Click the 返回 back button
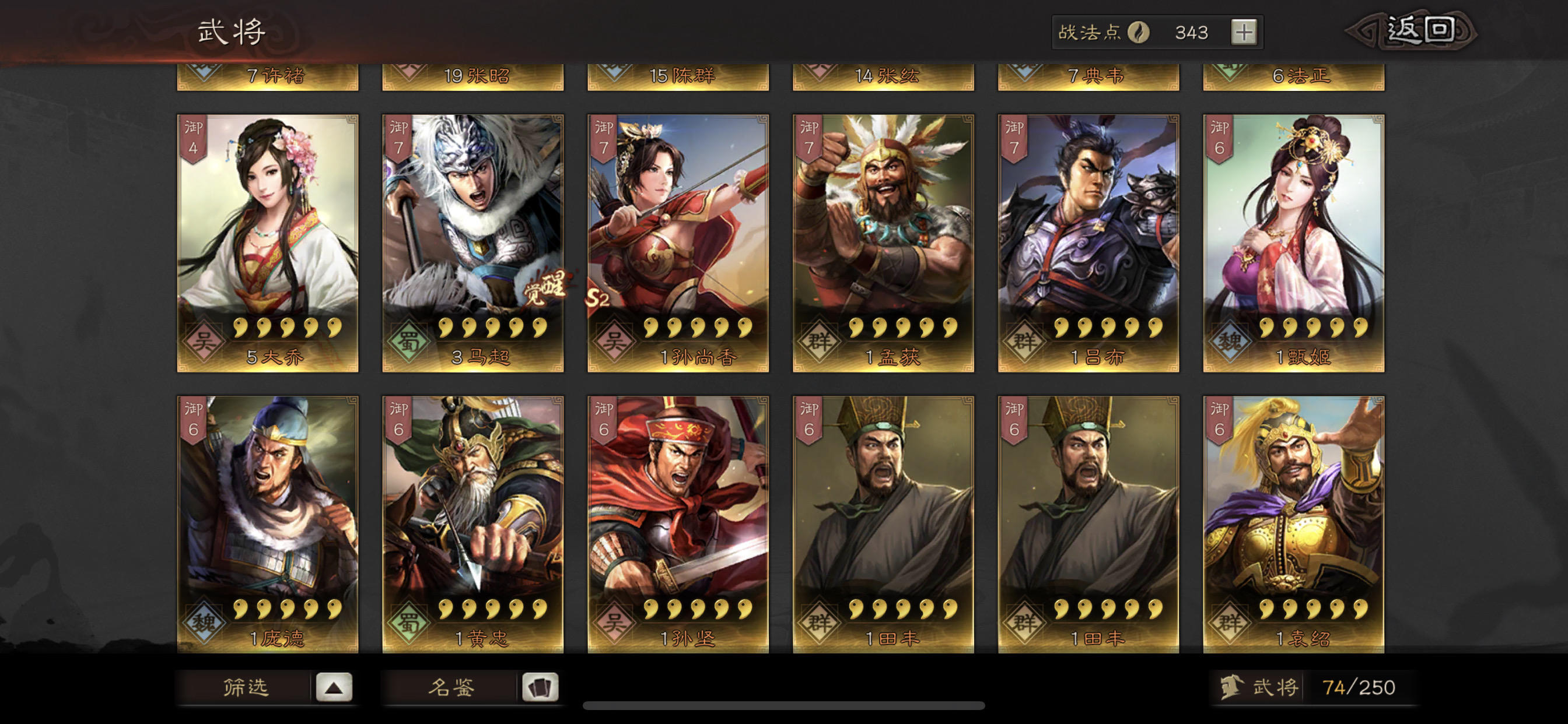This screenshot has height=724, width=1568. click(1412, 30)
